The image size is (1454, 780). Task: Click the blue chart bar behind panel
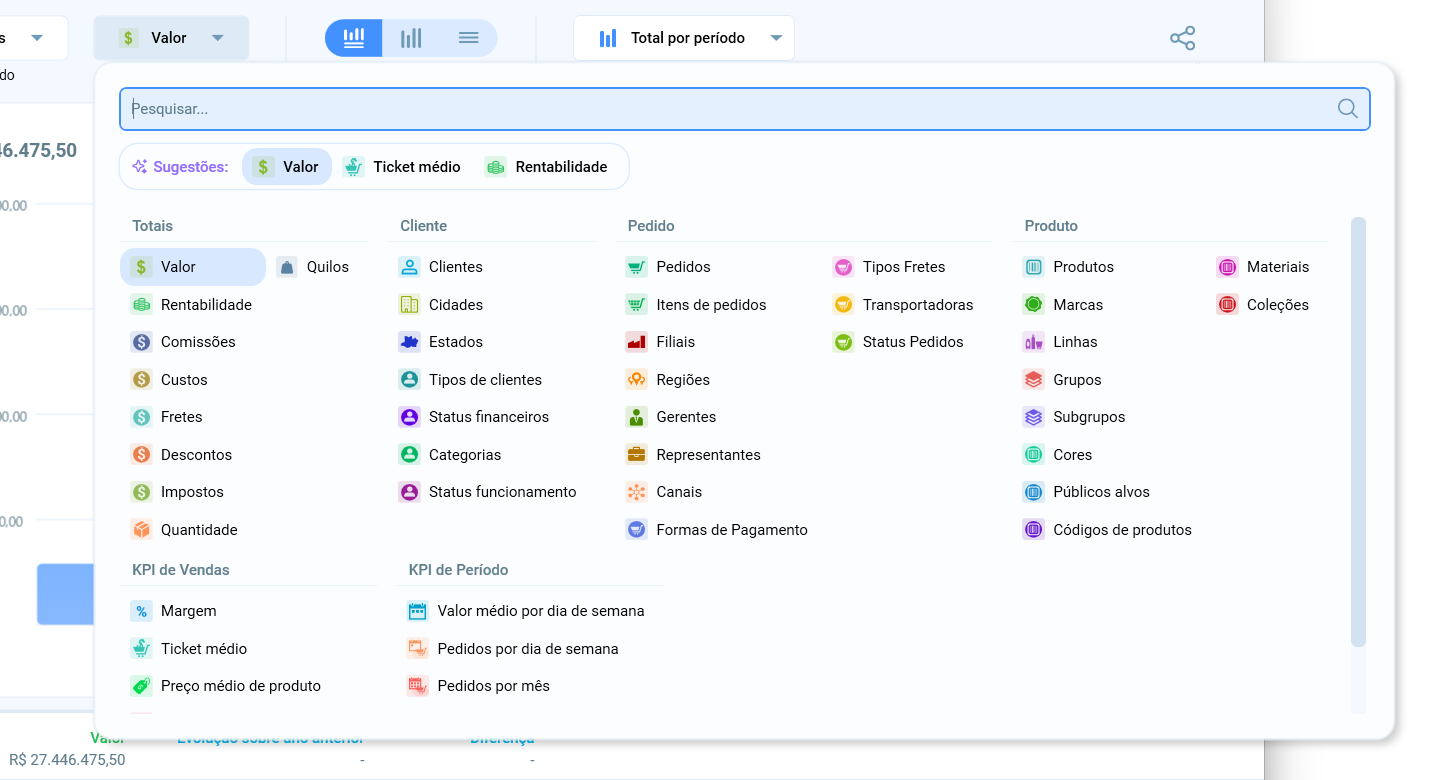click(x=65, y=594)
